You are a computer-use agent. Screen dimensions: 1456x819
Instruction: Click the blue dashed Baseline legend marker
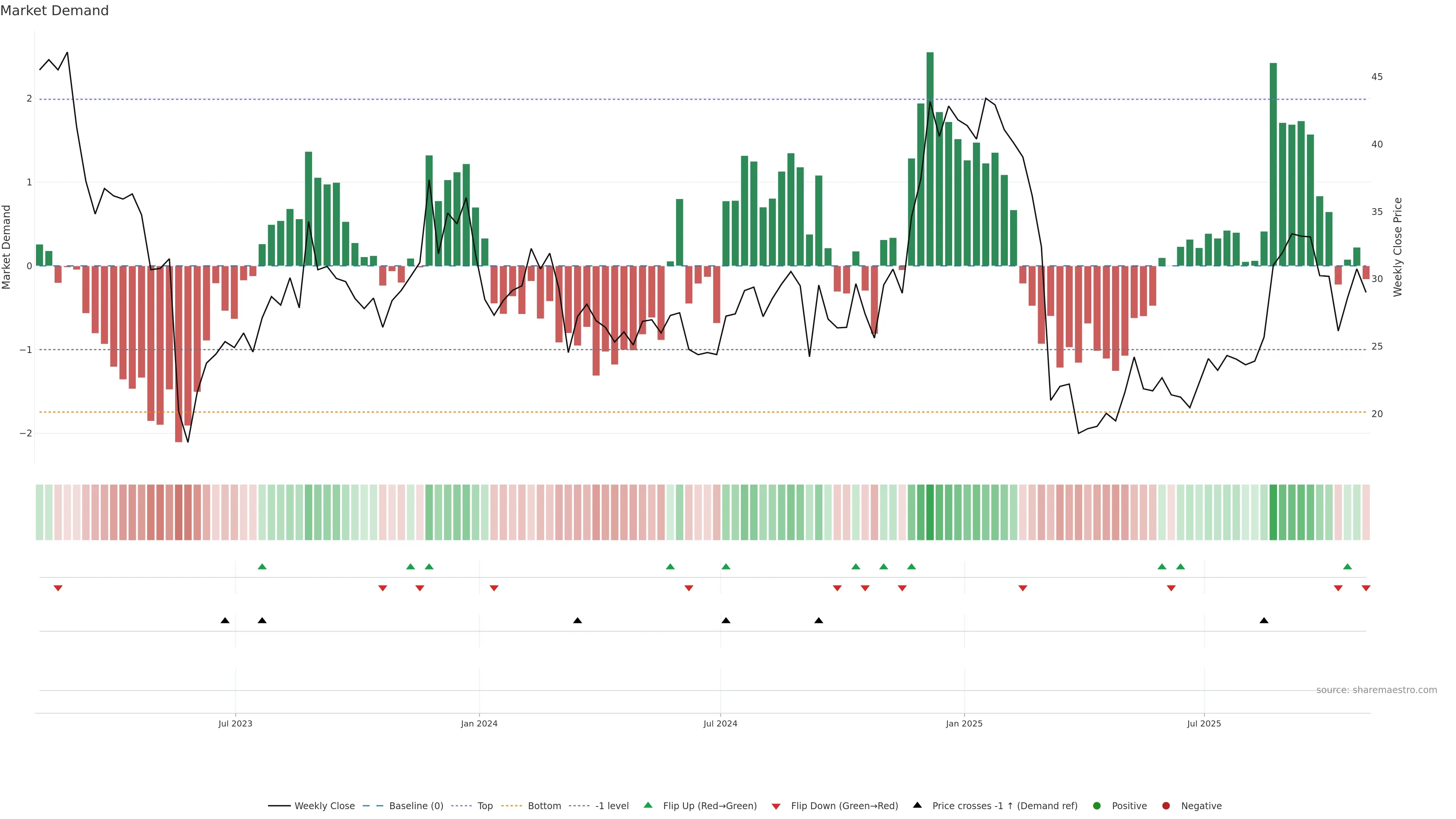[x=373, y=805]
